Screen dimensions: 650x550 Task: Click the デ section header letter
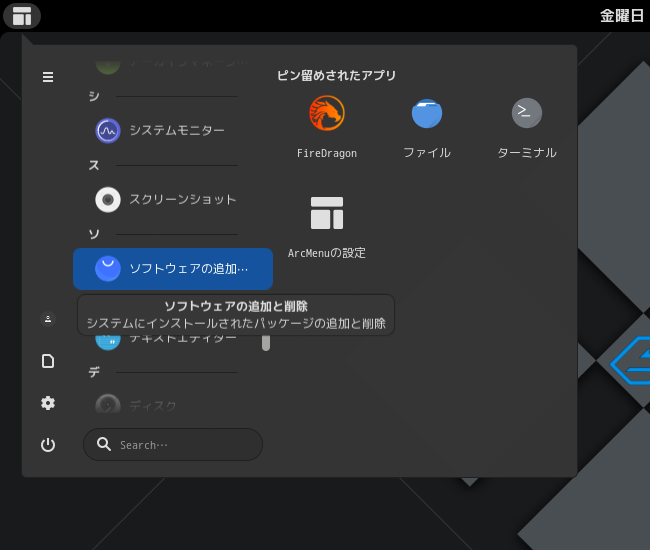[x=94, y=372]
